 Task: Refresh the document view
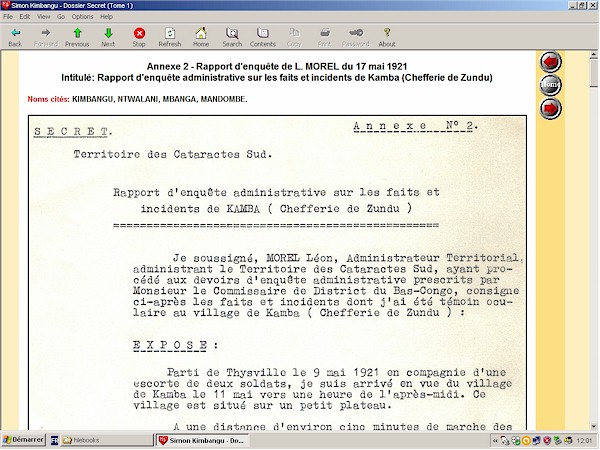click(170, 37)
